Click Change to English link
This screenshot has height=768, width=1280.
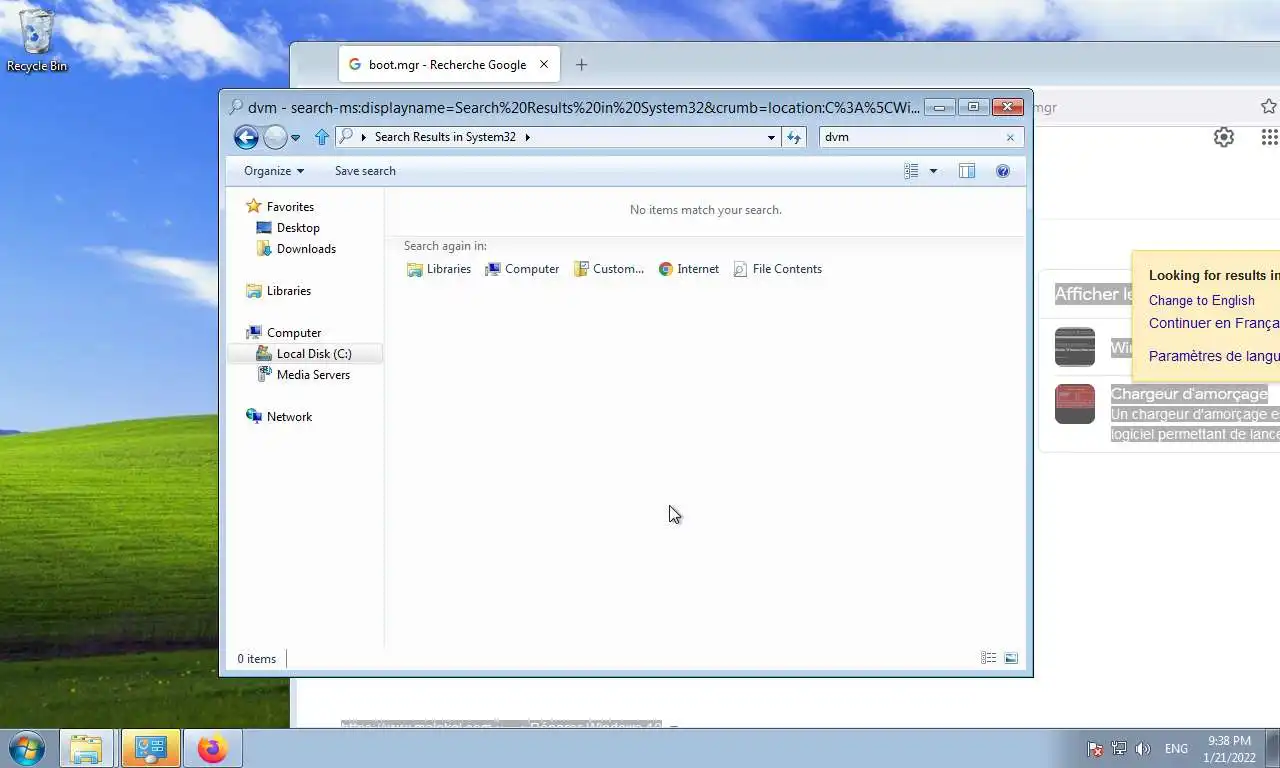tap(1201, 300)
